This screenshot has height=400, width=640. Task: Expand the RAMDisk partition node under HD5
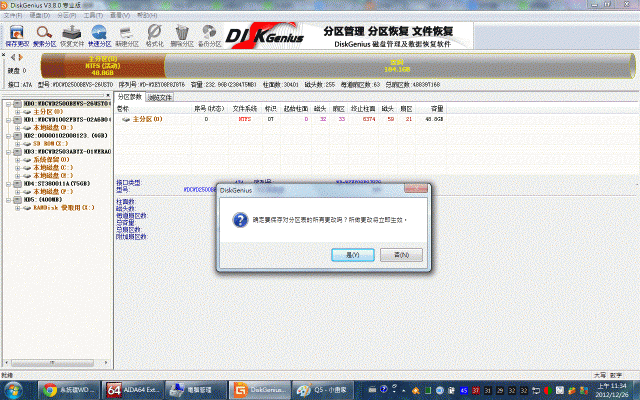18,208
